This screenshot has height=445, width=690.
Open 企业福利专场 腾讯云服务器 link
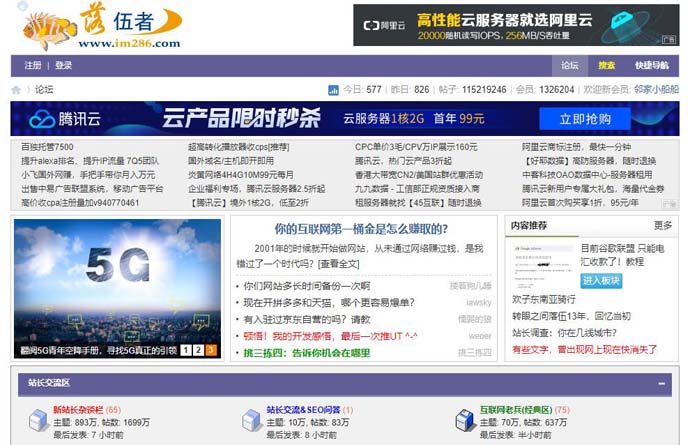[x=257, y=189]
